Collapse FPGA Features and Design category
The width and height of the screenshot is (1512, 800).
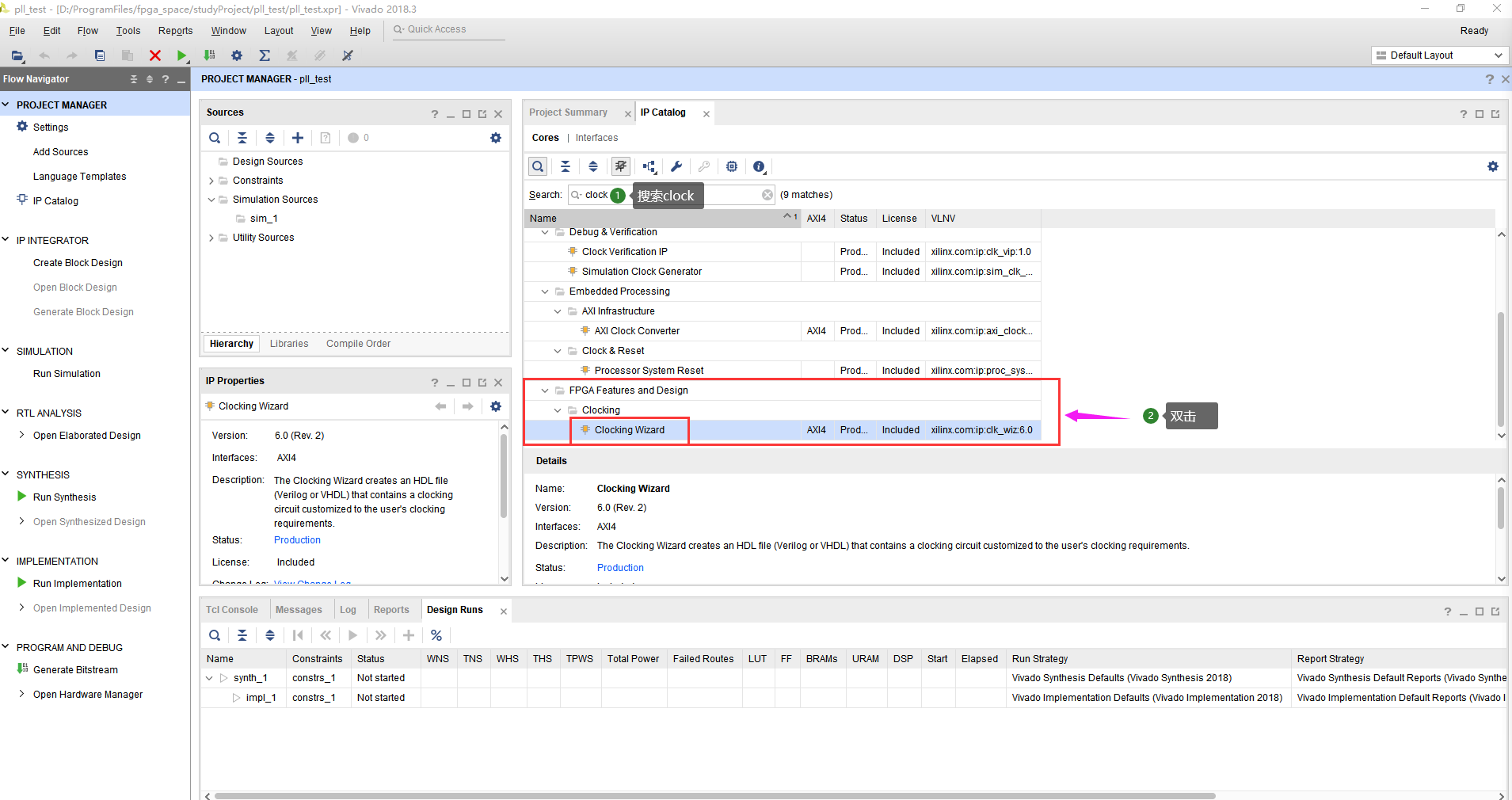click(545, 390)
